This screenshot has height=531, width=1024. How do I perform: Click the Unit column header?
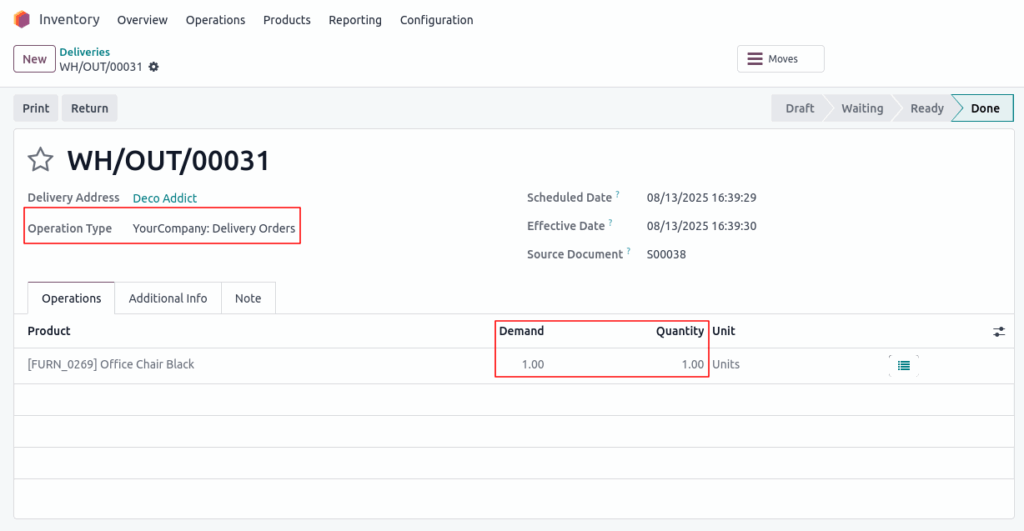[724, 331]
